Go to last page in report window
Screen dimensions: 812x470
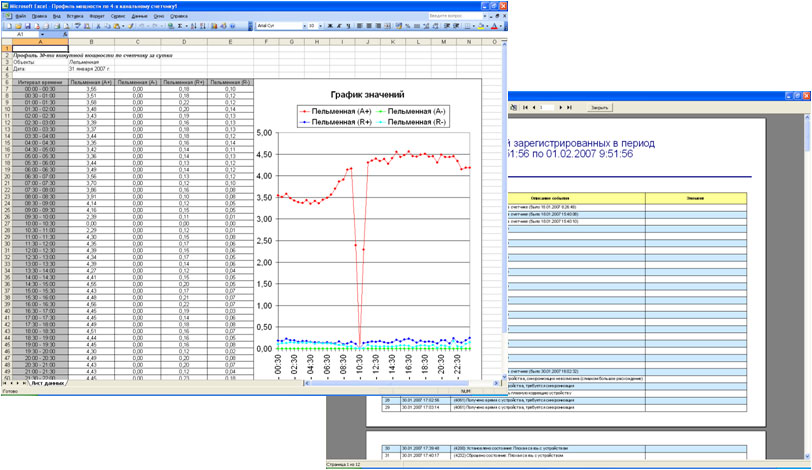tap(569, 107)
